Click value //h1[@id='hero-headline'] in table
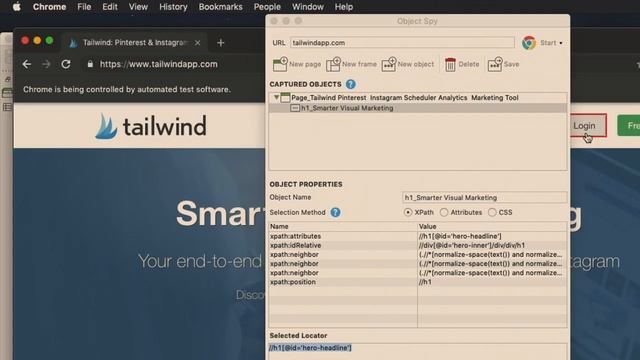This screenshot has width=640, height=360. [x=460, y=236]
